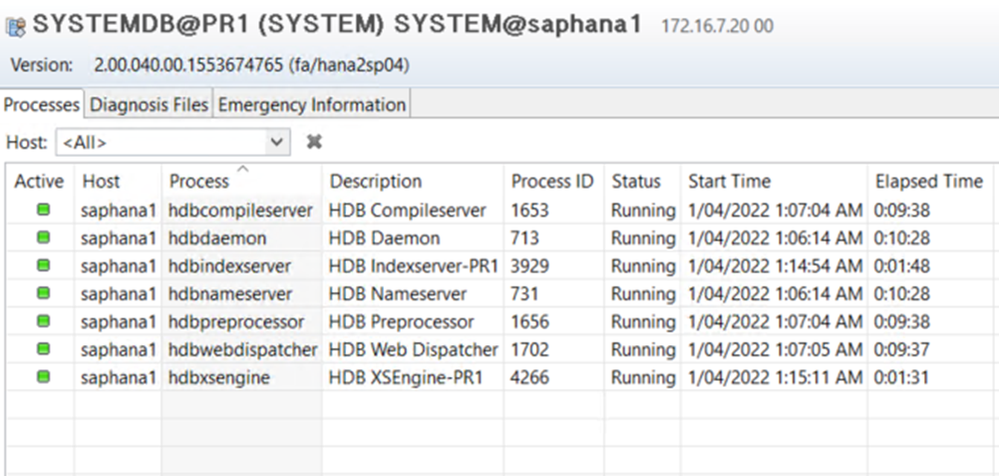Clear the host filter with the X icon
Viewport: 999px width, 476px height.
pos(313,141)
